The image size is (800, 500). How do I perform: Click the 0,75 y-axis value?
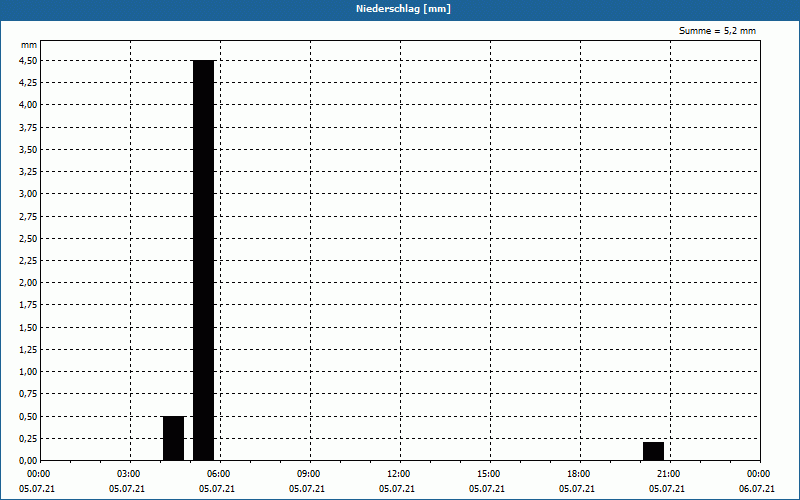click(28, 394)
